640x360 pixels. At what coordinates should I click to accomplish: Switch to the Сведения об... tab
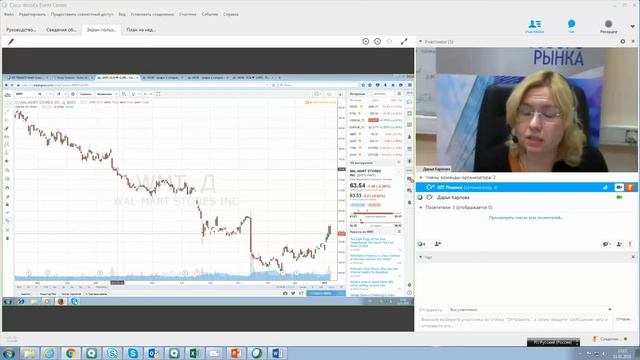(61, 30)
